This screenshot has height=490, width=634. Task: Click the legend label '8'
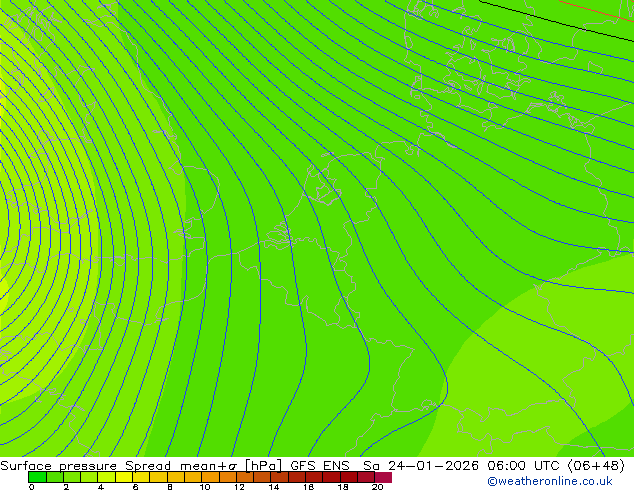(170, 487)
